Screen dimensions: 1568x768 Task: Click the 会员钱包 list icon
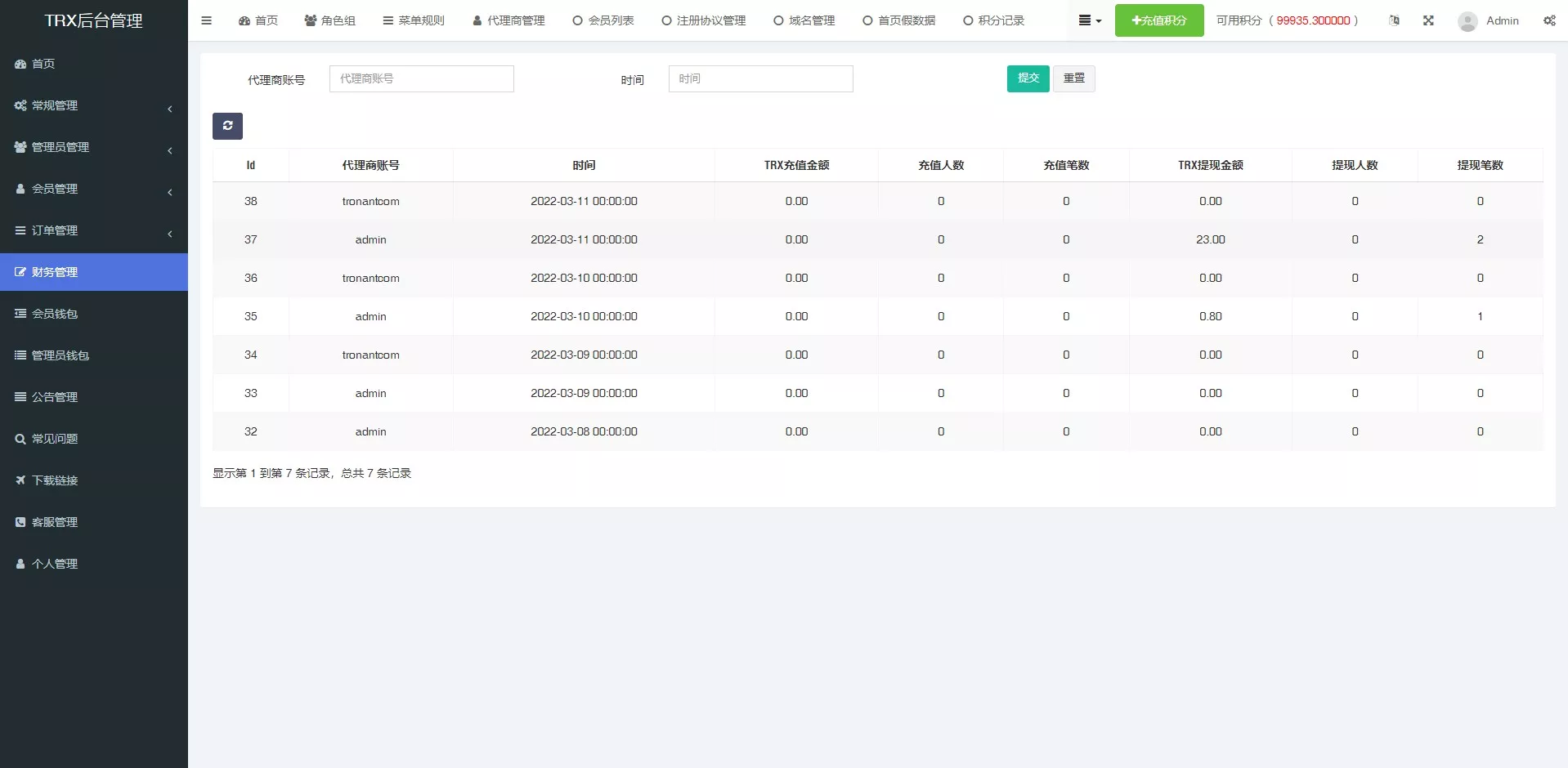pos(20,314)
